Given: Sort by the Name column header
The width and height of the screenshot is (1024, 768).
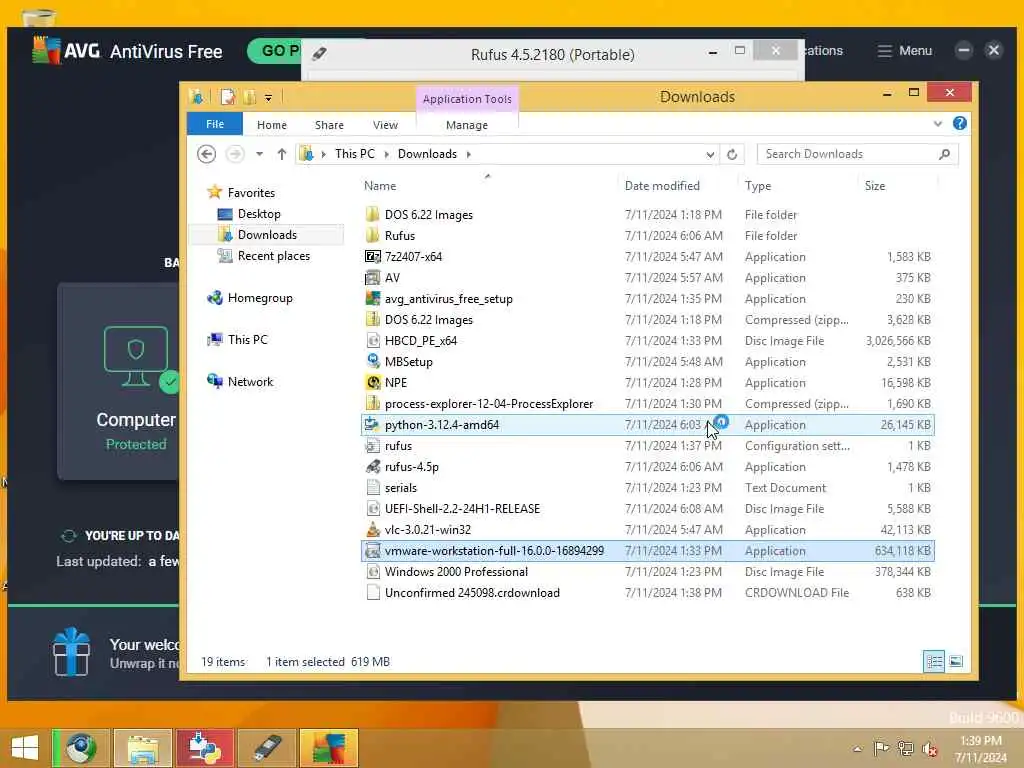Looking at the screenshot, I should click(380, 186).
